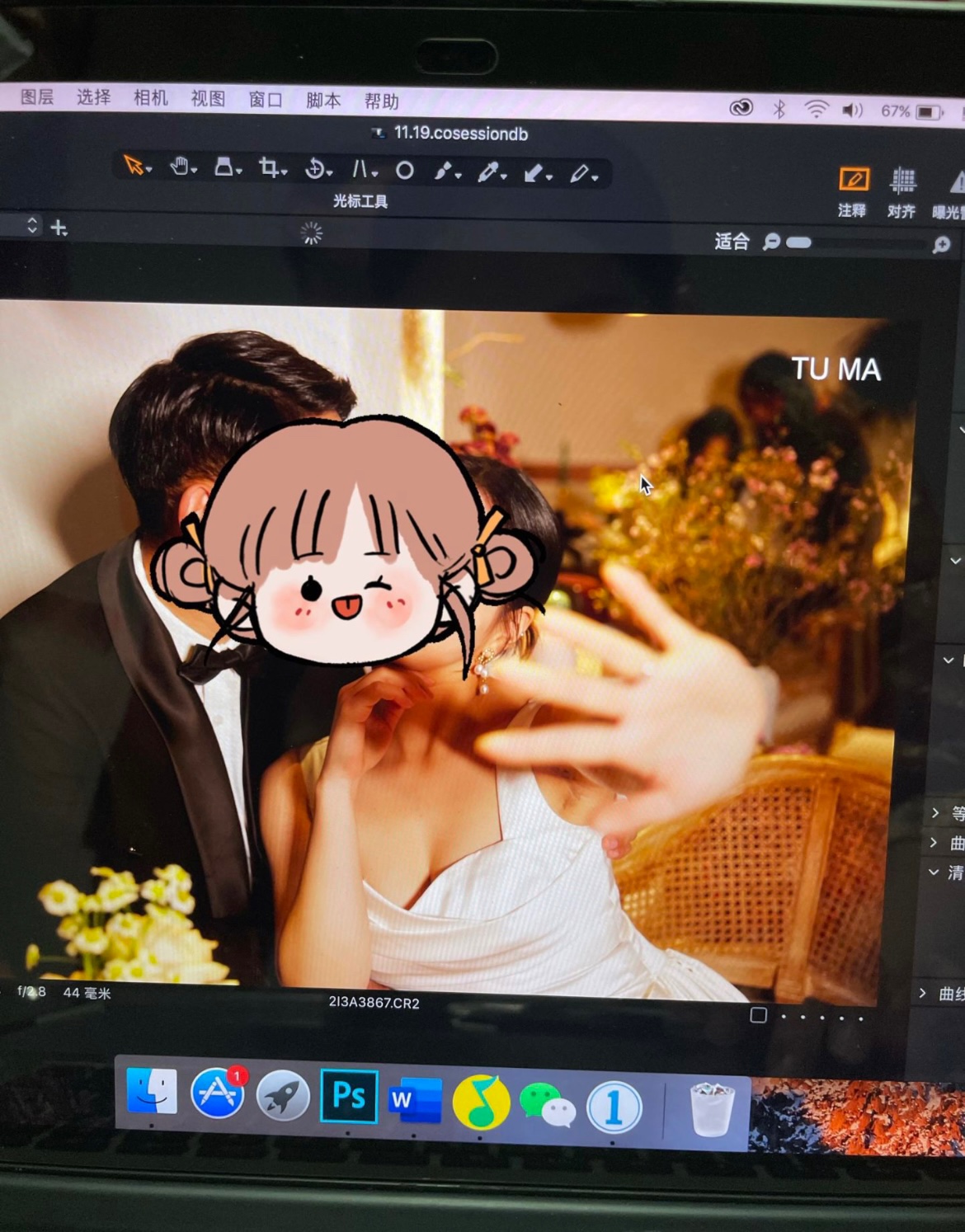Open the 帮助 menu
The image size is (965, 1232).
(x=381, y=101)
